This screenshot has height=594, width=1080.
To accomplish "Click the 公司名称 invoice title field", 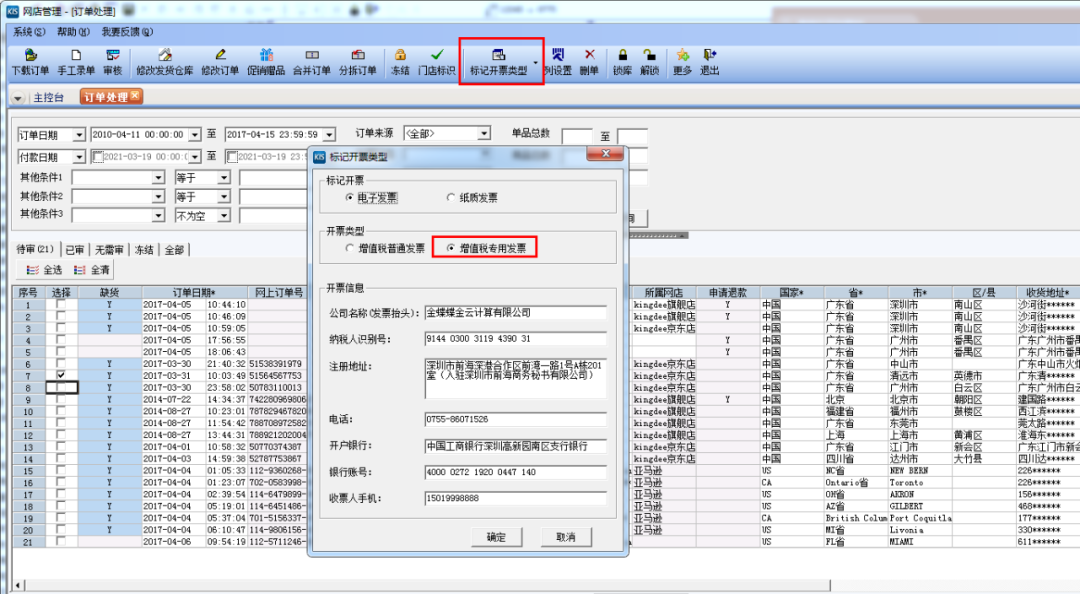I will (515, 313).
